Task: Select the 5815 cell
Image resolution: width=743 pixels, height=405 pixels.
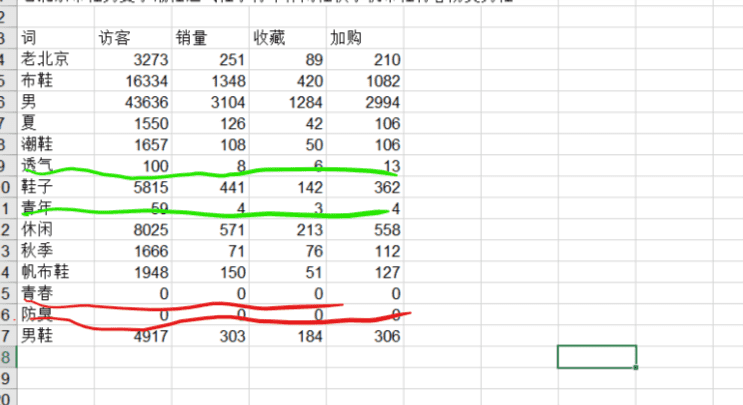Action: point(133,187)
